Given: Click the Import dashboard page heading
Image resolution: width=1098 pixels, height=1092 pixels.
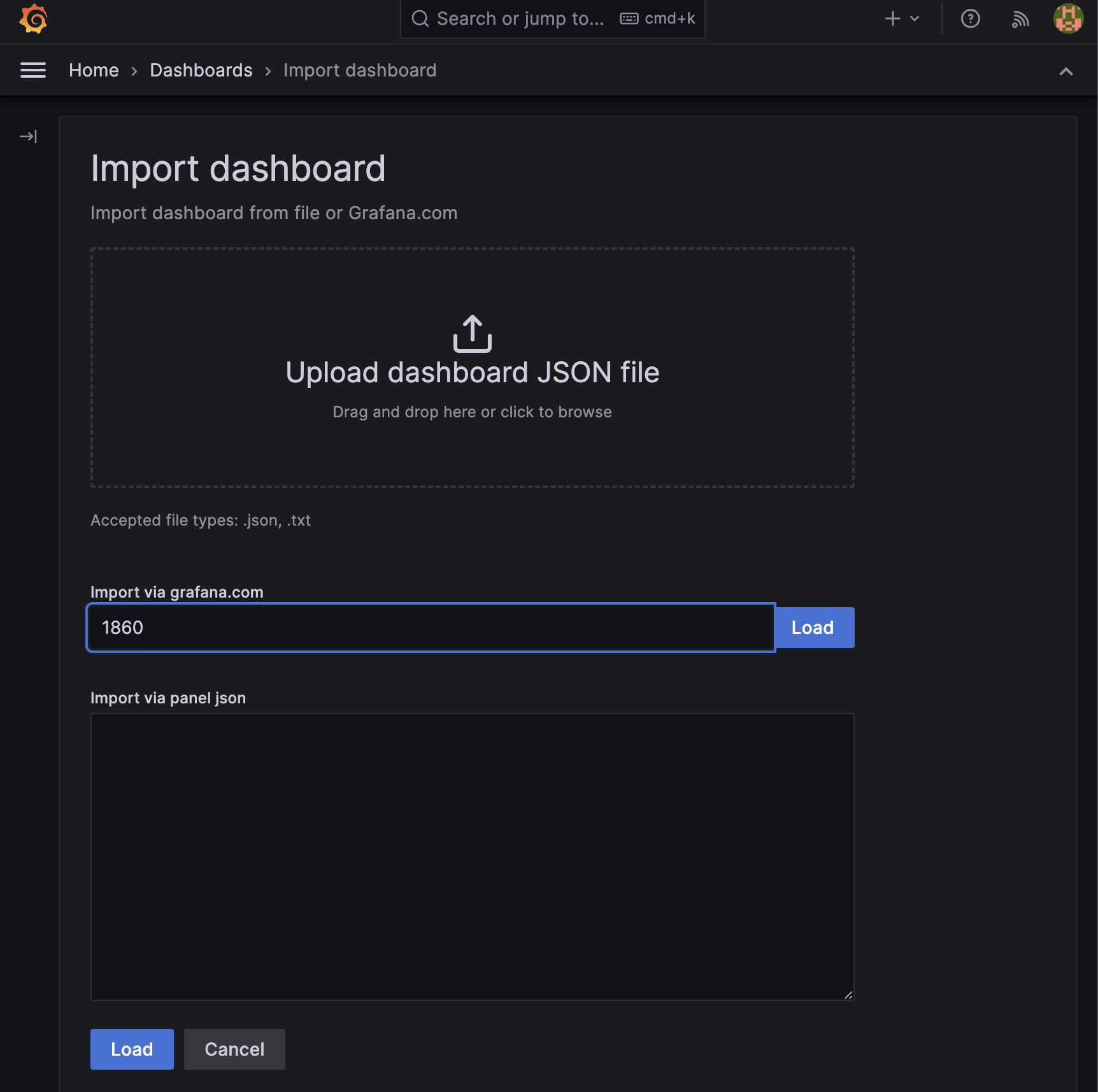Looking at the screenshot, I should tap(238, 169).
